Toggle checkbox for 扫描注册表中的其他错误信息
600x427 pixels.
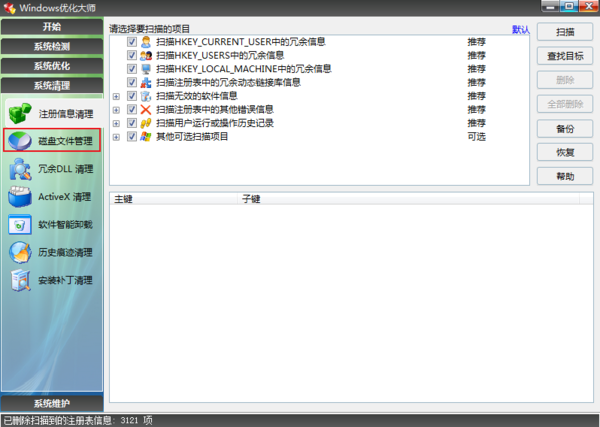tap(132, 109)
